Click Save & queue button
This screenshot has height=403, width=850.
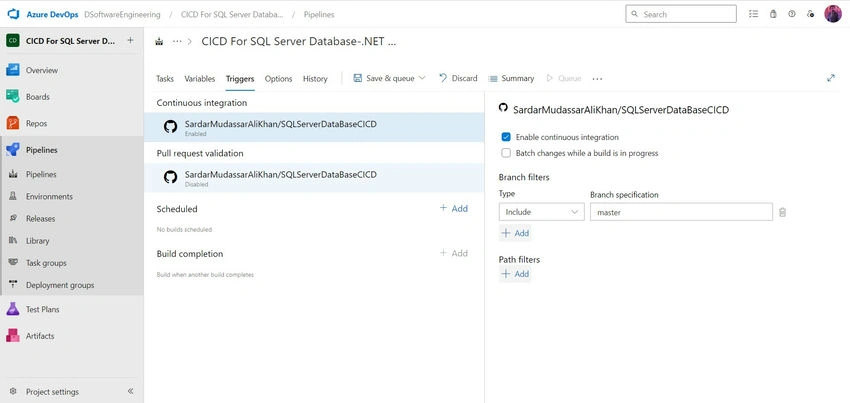384,78
